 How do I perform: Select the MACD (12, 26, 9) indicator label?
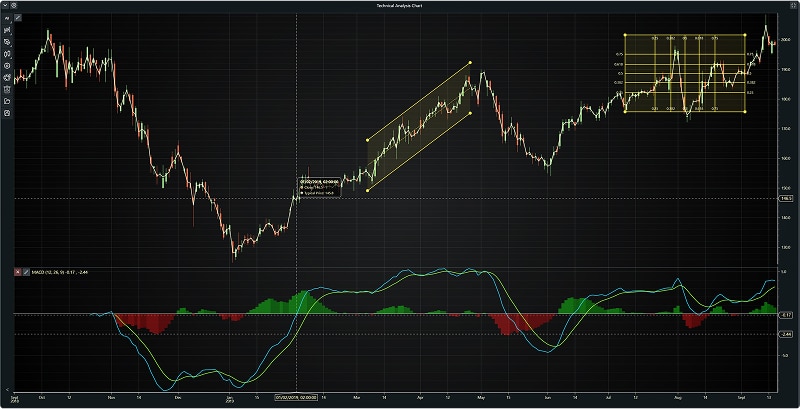[x=50, y=272]
